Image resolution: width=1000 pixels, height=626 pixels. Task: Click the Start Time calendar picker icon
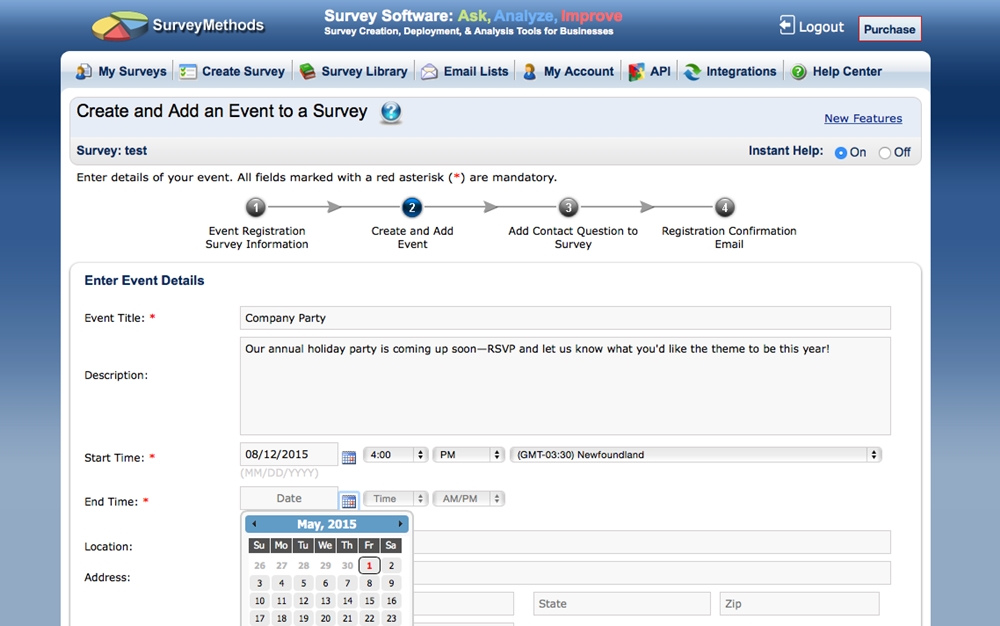(x=349, y=456)
